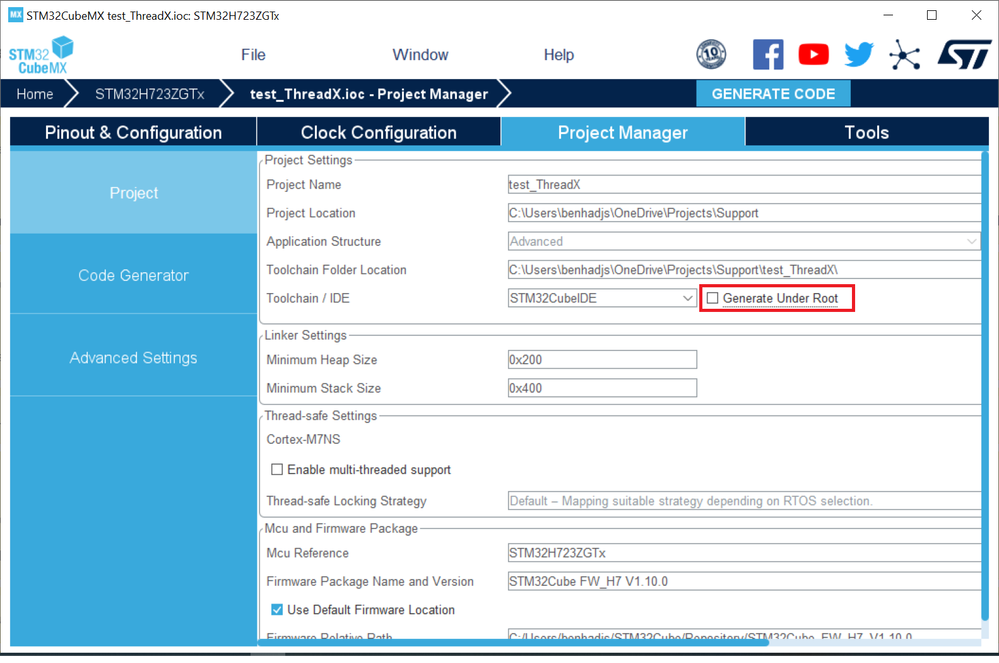Viewport: 999px width, 663px height.
Task: Open the YouTube icon link
Action: coord(814,54)
